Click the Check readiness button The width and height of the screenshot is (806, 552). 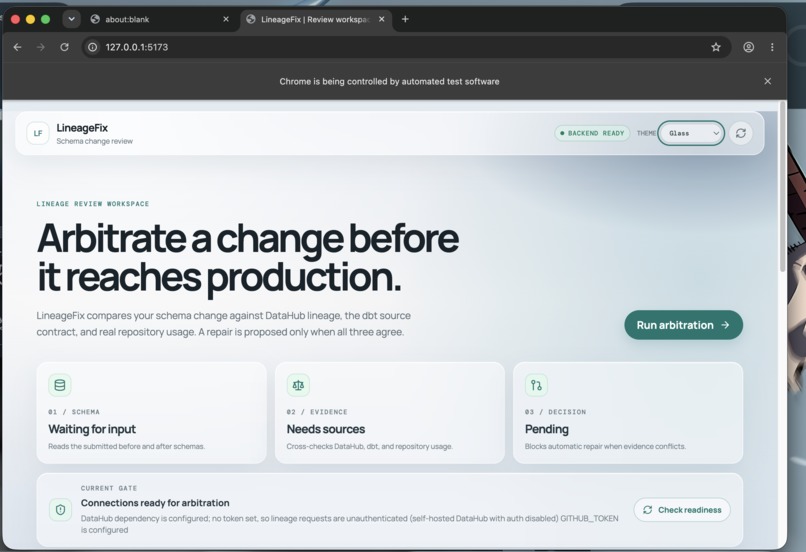(682, 510)
